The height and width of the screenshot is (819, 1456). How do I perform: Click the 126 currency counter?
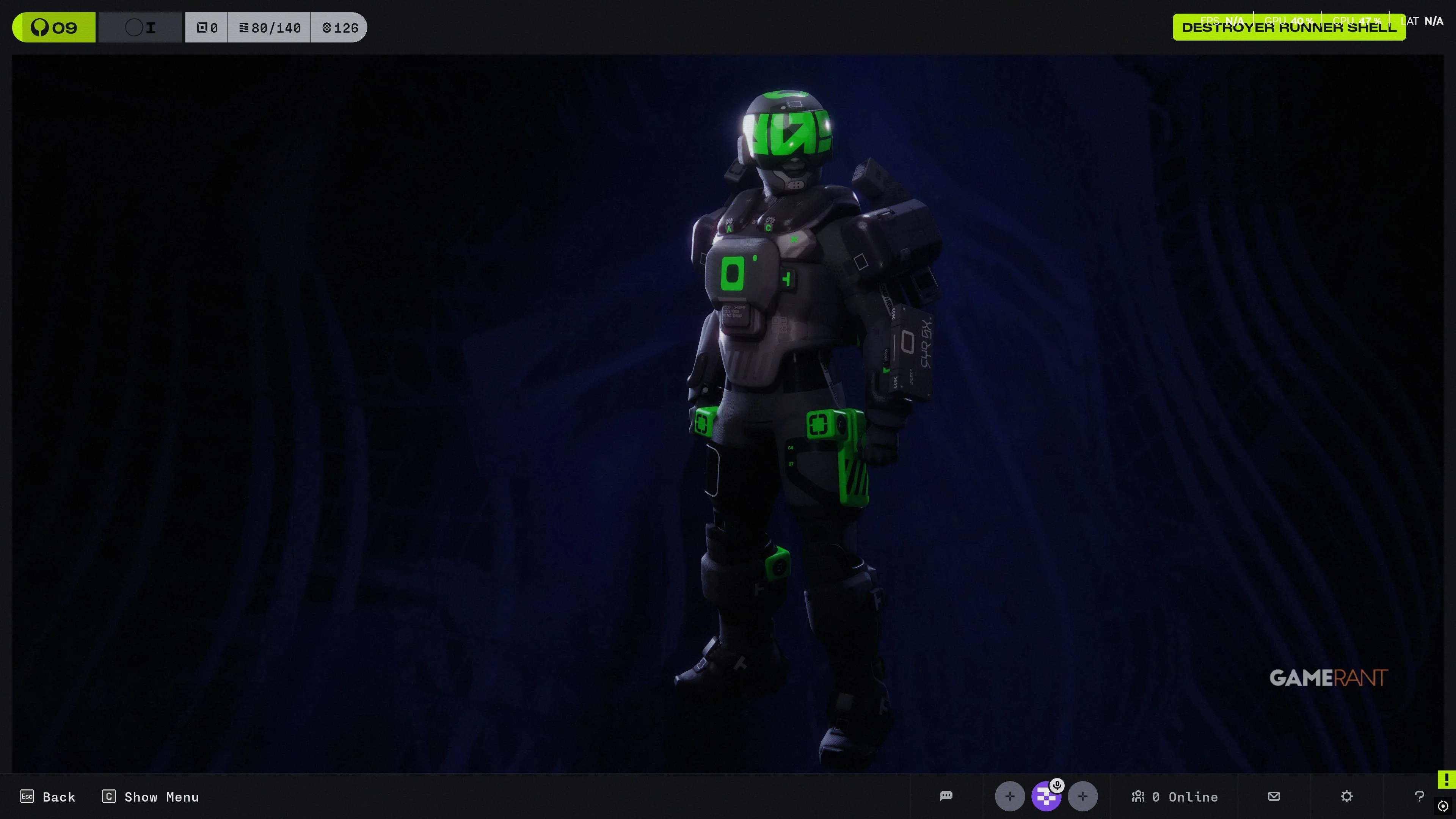point(340,27)
